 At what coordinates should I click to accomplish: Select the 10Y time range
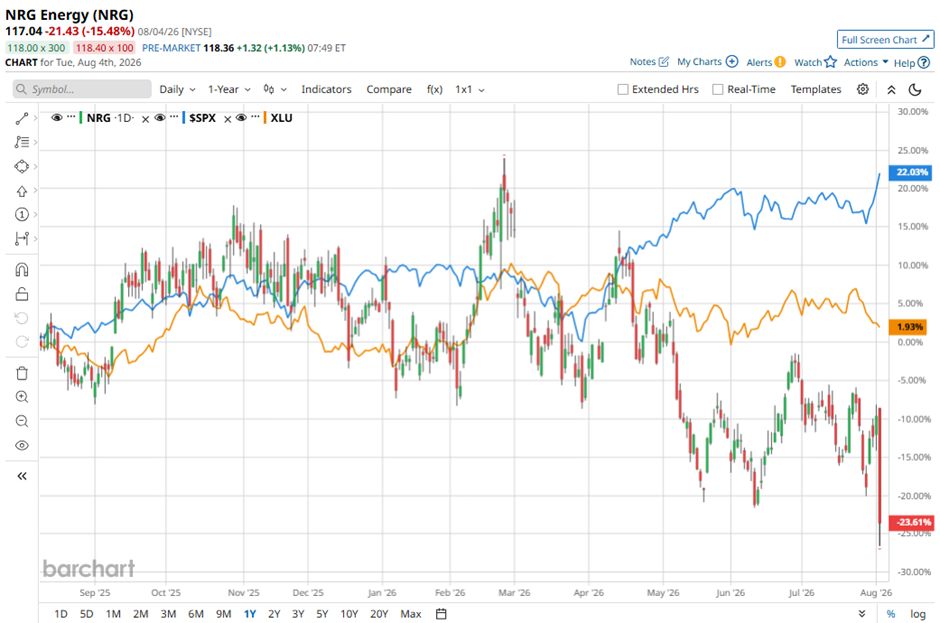349,613
